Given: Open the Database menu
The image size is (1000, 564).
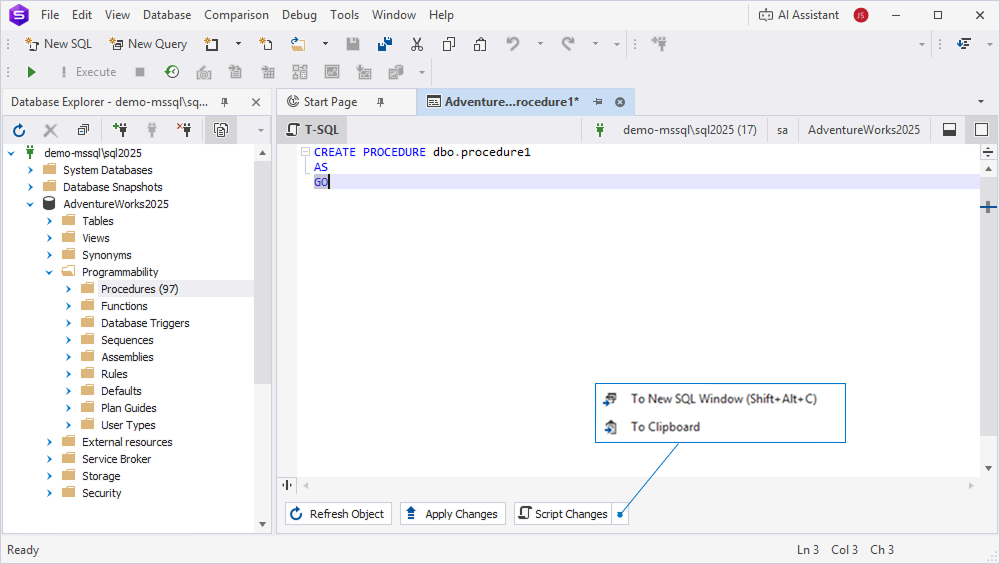Looking at the screenshot, I should pyautogui.click(x=166, y=15).
